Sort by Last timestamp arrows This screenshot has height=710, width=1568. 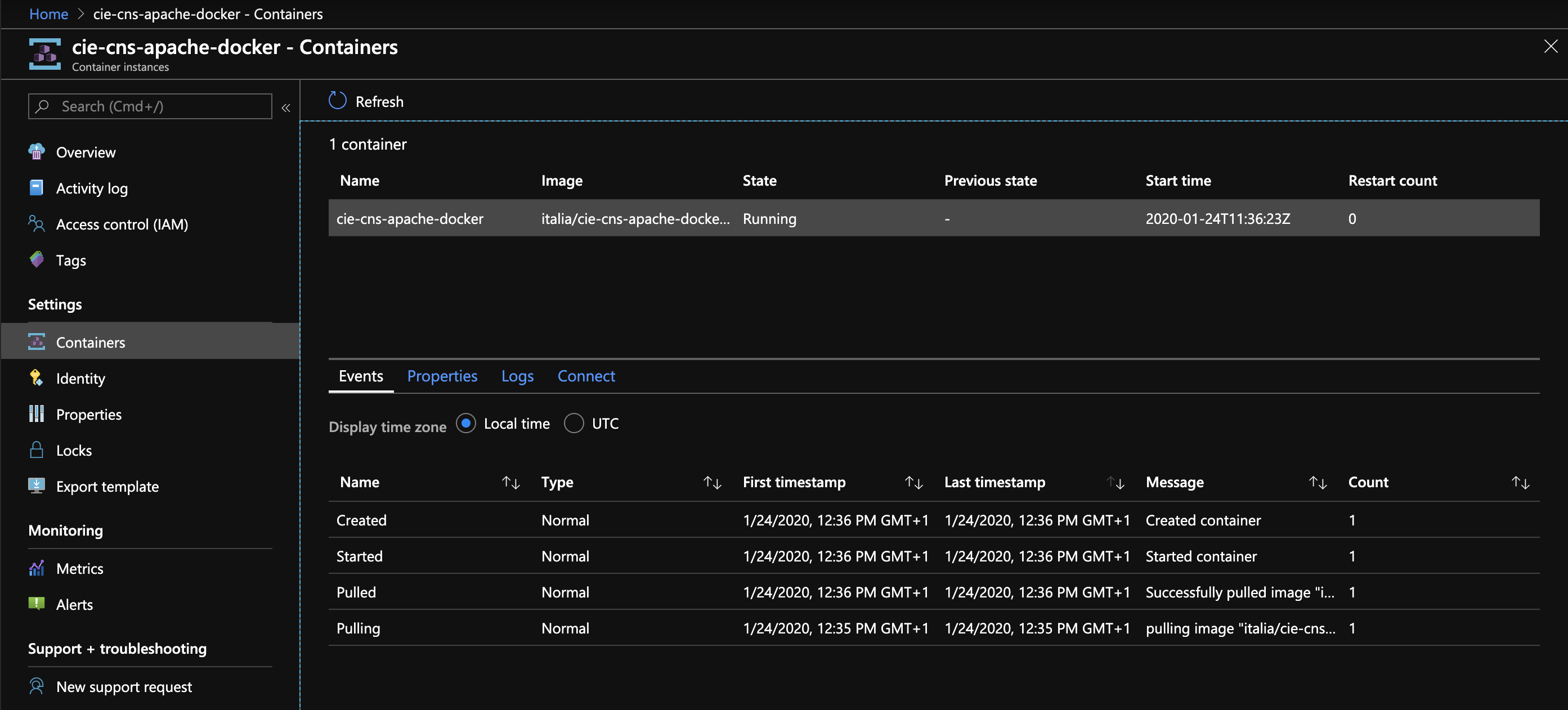[1115, 483]
